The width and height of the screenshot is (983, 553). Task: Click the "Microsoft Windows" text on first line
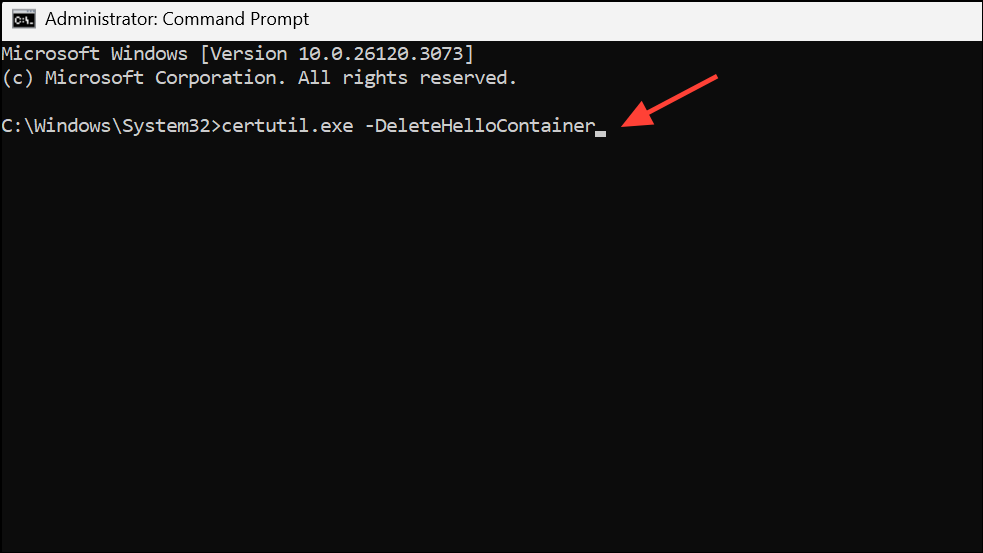pos(95,54)
